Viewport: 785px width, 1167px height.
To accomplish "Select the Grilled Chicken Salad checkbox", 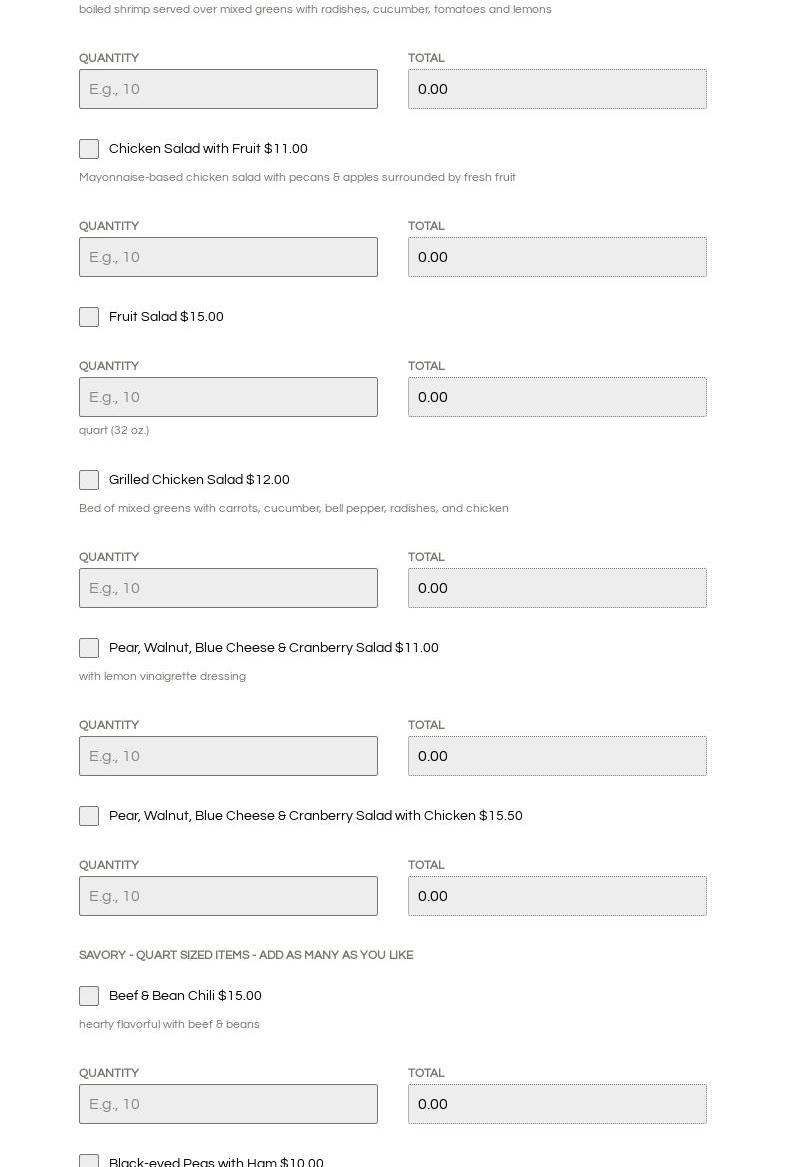I will pos(89,480).
